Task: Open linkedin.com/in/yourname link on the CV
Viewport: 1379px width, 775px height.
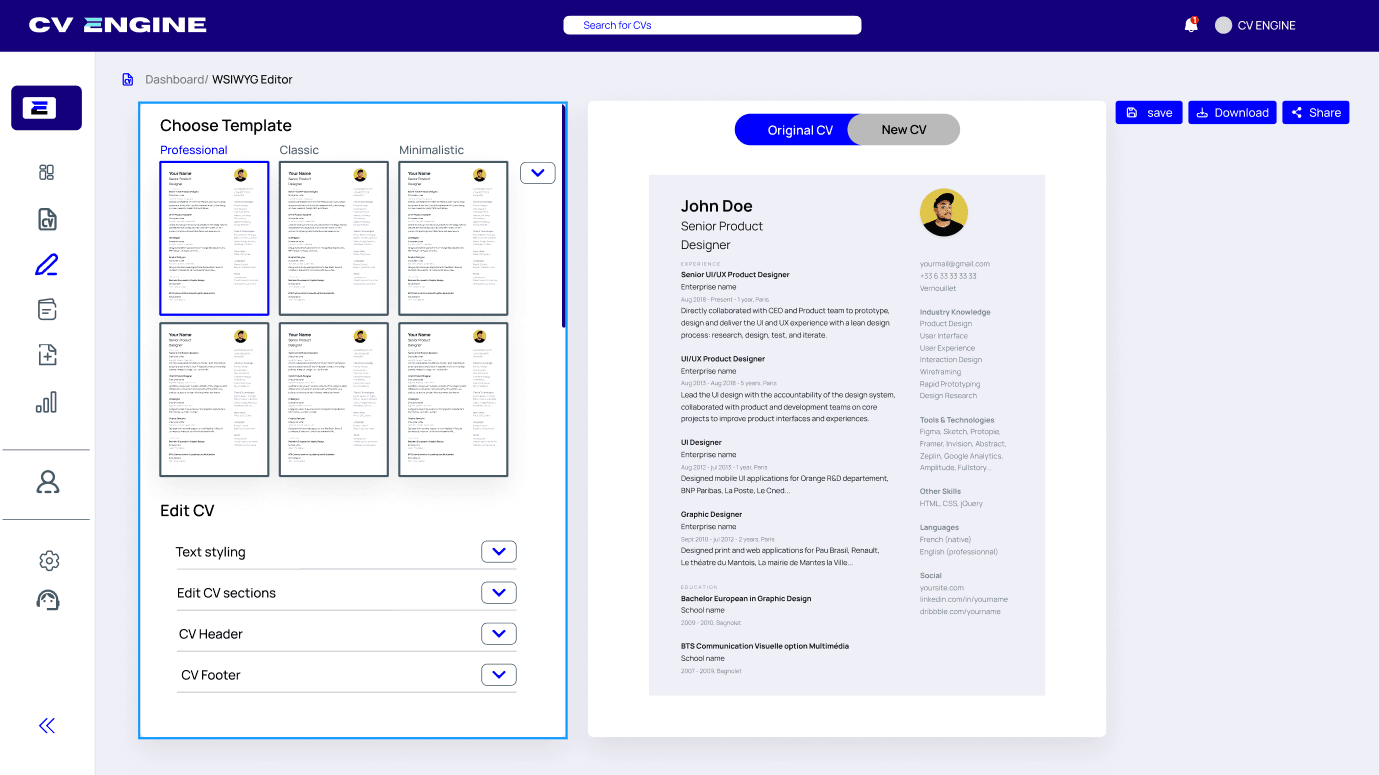Action: 964,599
